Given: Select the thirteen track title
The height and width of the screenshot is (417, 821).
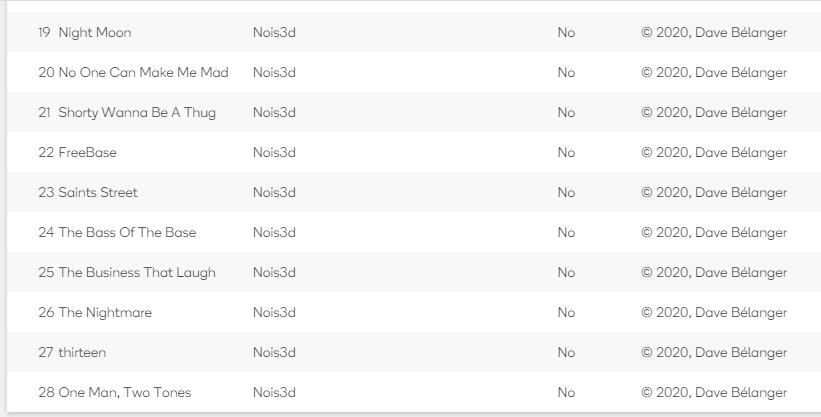Looking at the screenshot, I should [x=82, y=353].
